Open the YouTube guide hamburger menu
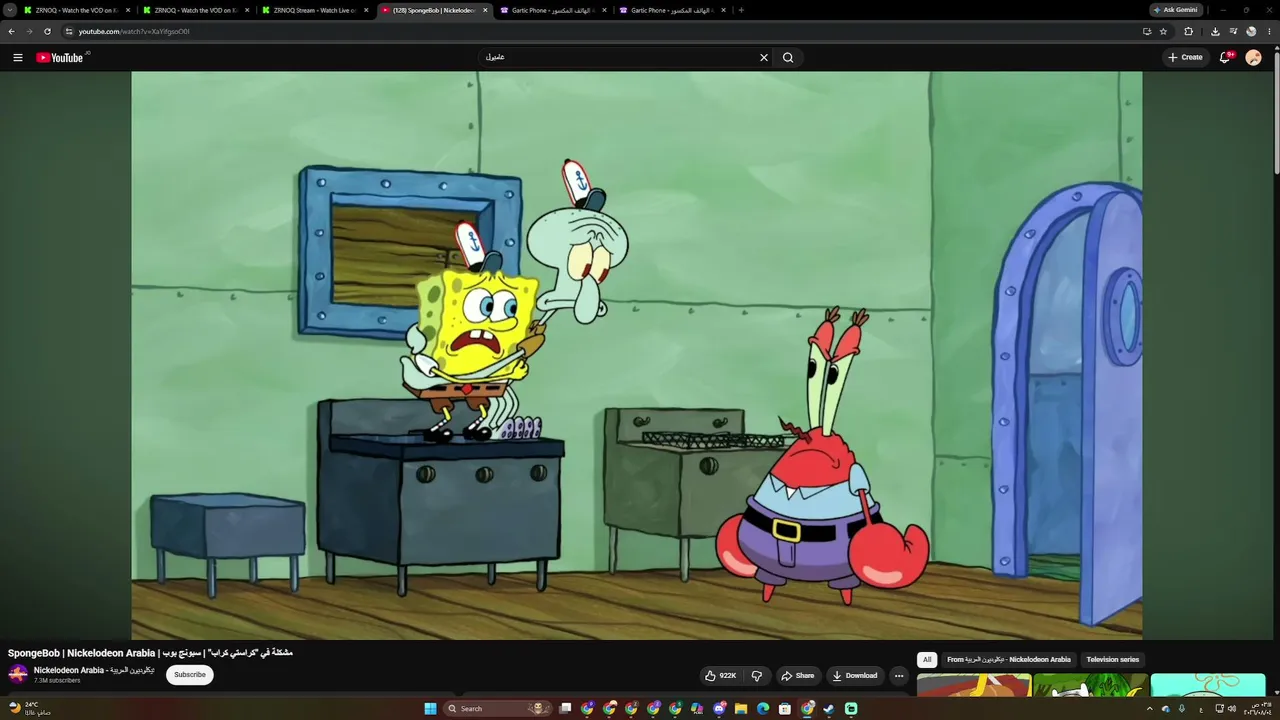 tap(18, 57)
